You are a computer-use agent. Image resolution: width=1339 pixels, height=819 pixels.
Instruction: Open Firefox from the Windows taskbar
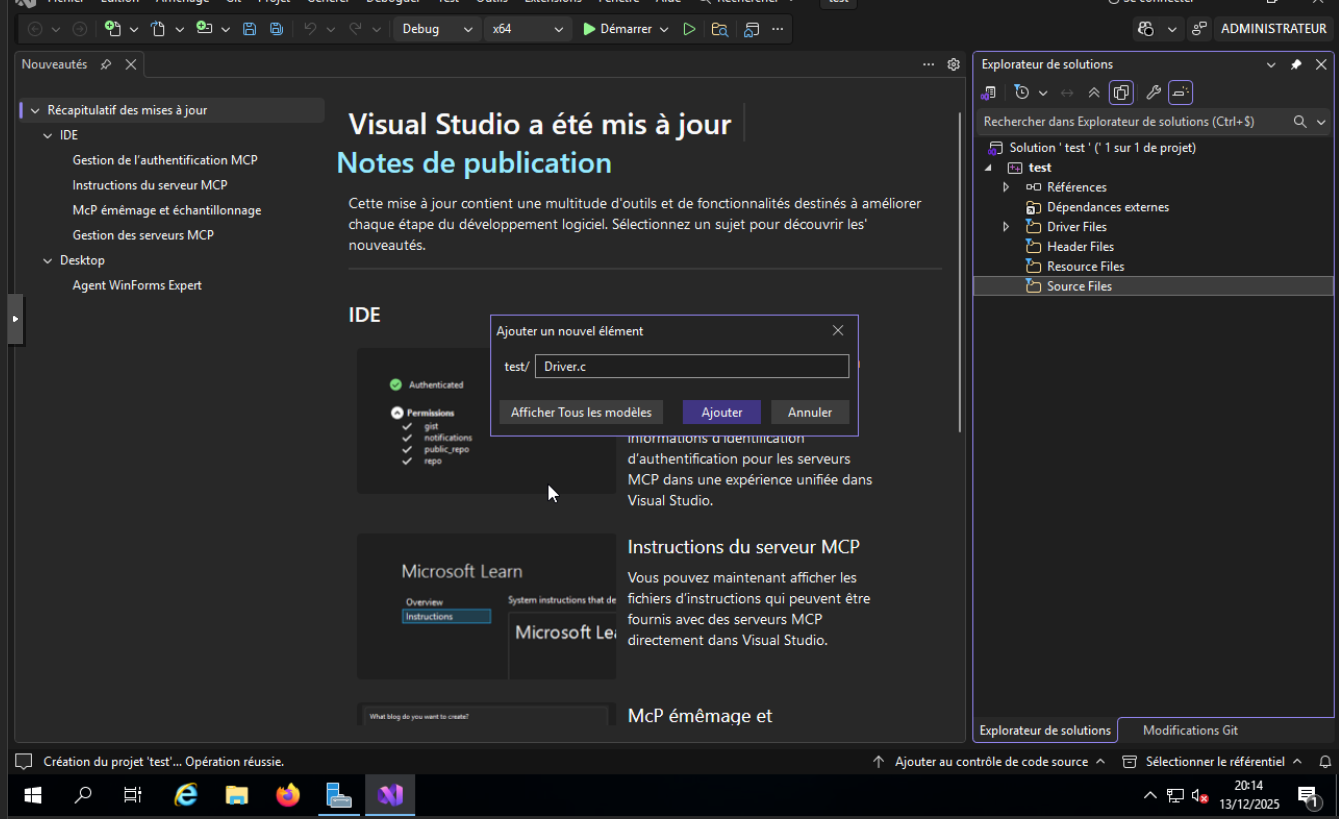coord(288,795)
